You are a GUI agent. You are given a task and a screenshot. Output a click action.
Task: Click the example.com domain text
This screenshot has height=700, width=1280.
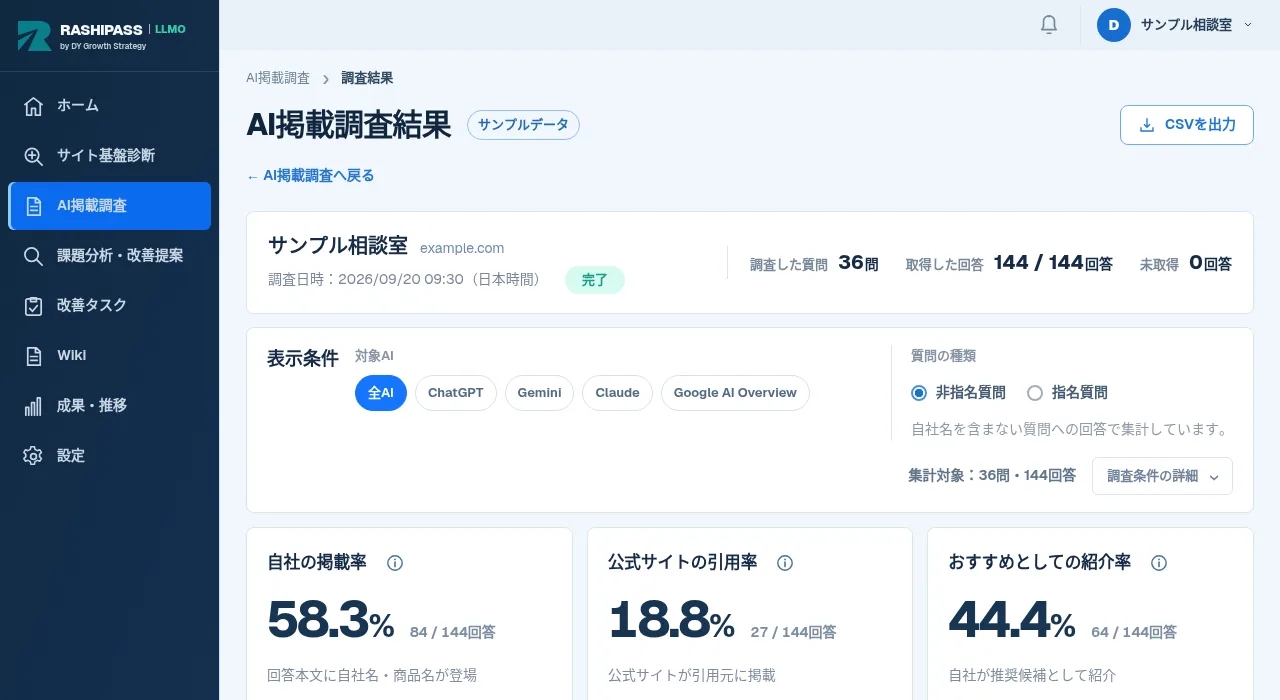(x=462, y=248)
